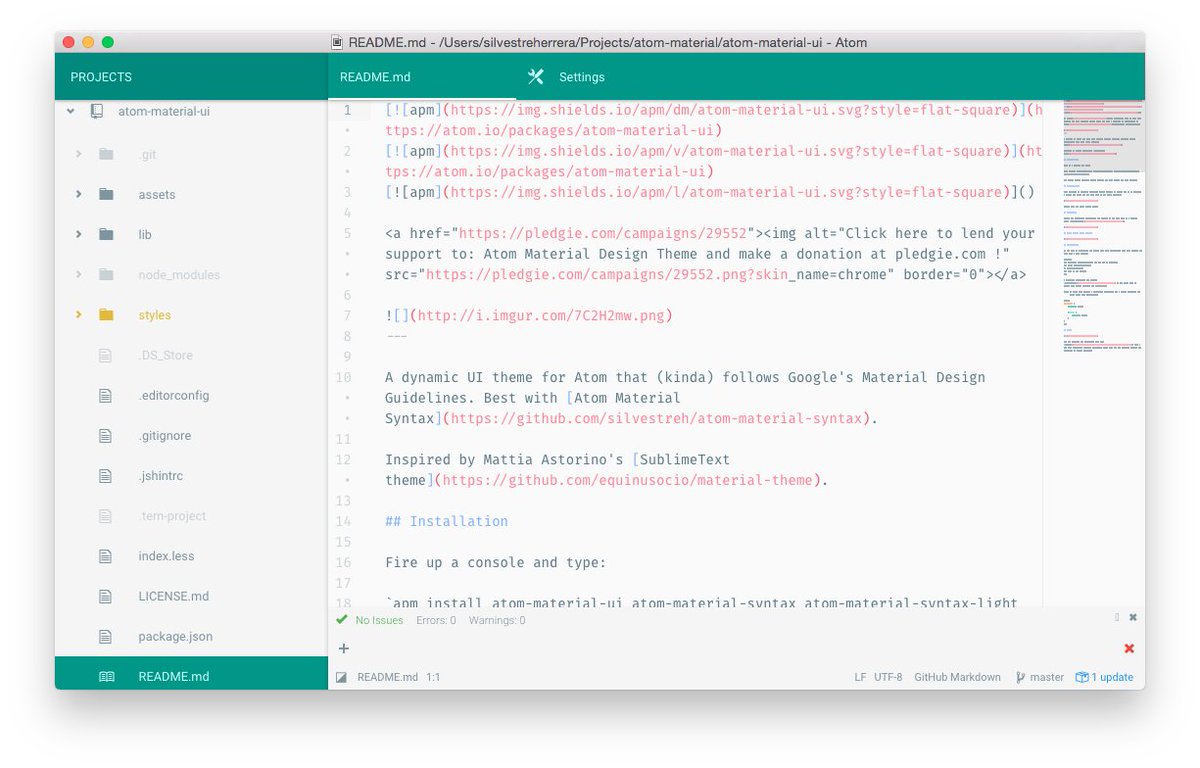
Task: Click the file icon next to package.json
Action: 106,636
